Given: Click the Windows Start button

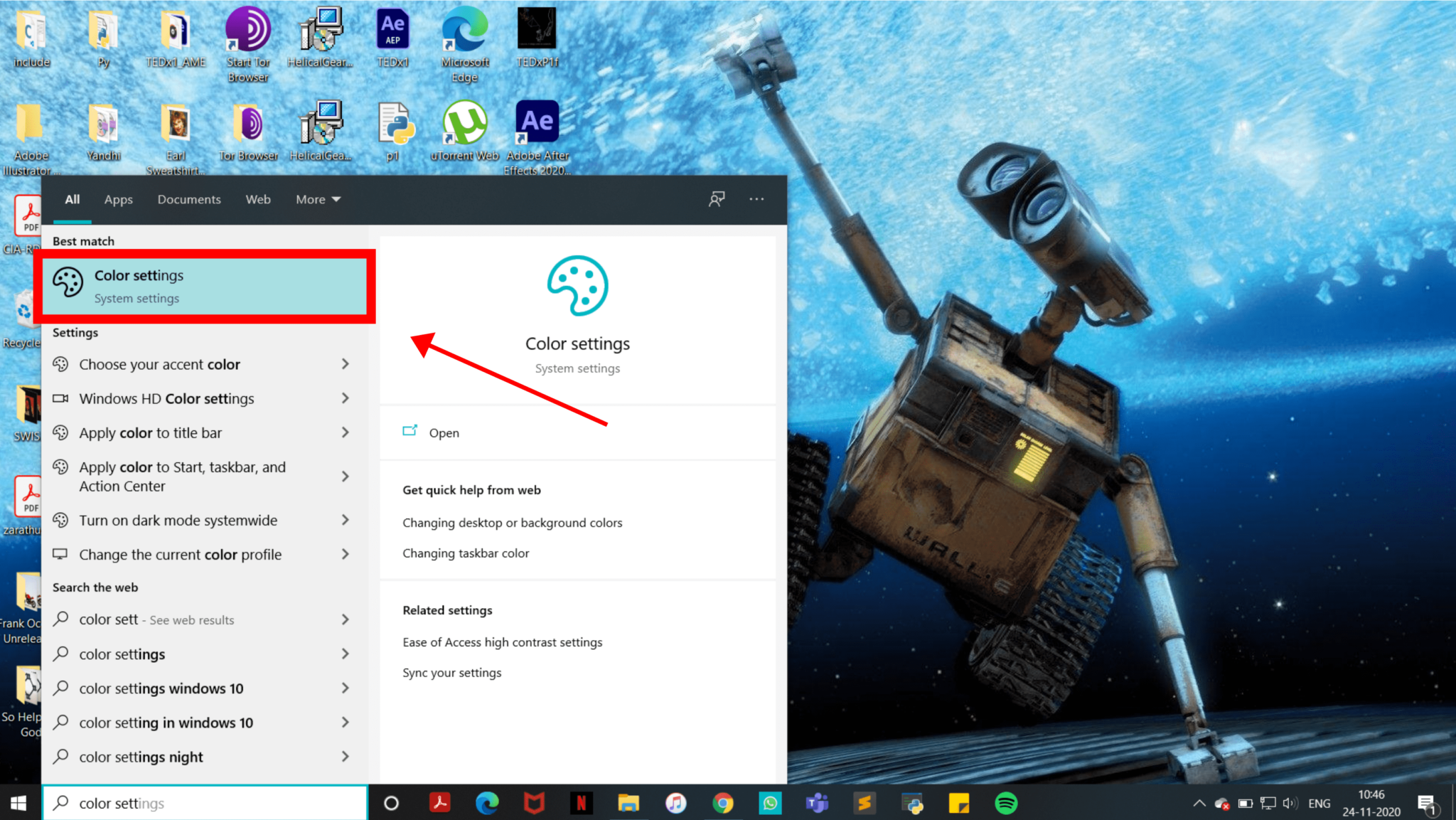Looking at the screenshot, I should pyautogui.click(x=19, y=803).
